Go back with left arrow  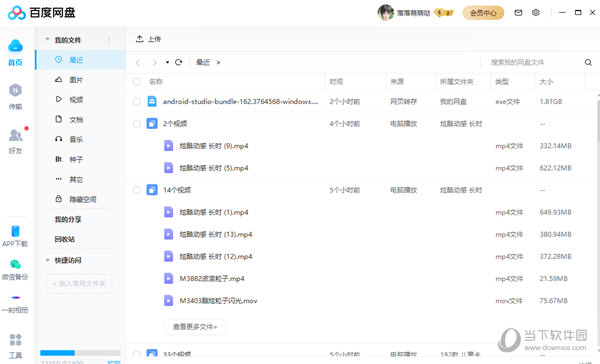138,62
